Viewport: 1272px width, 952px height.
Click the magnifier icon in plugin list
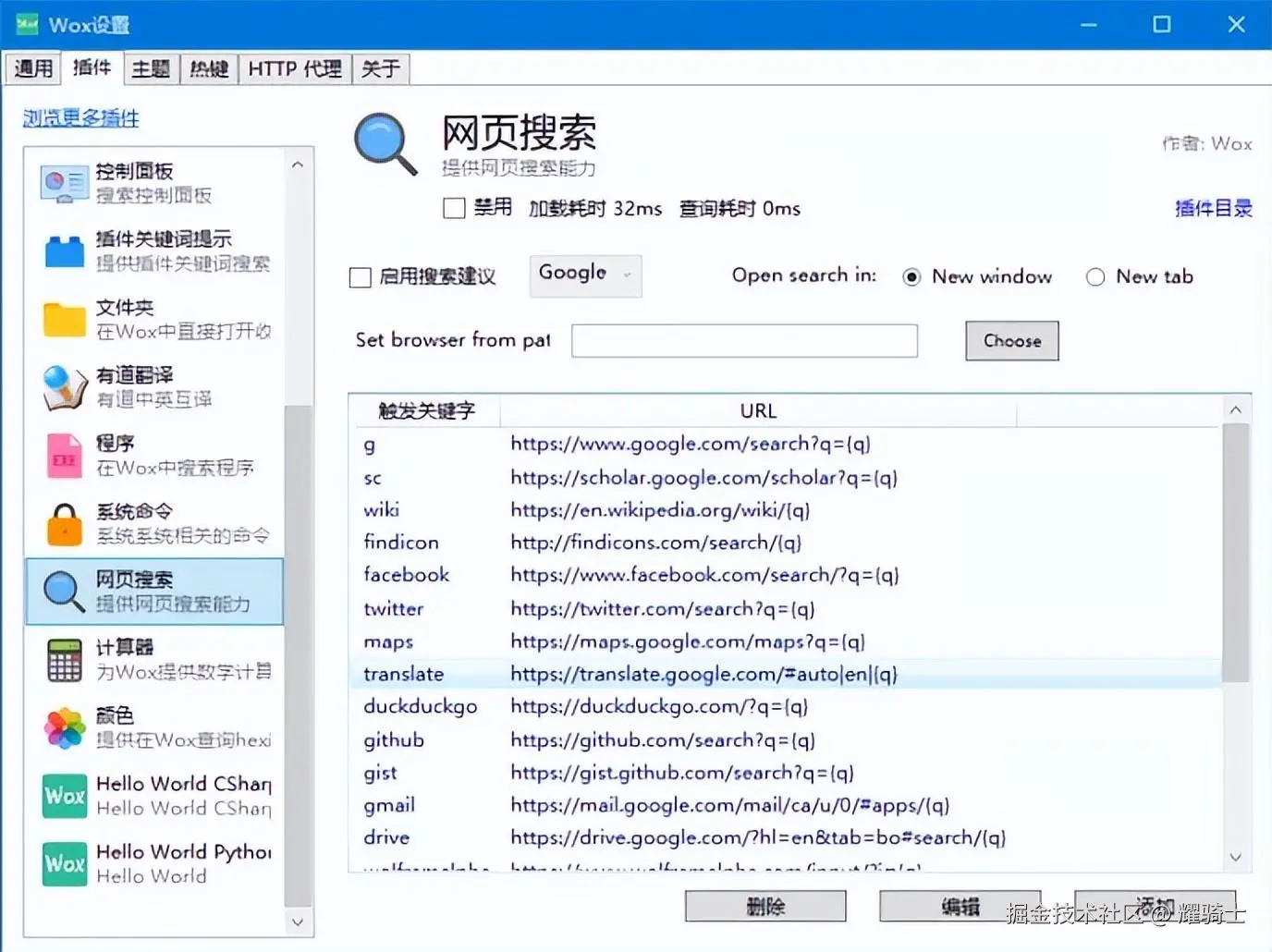[x=64, y=592]
